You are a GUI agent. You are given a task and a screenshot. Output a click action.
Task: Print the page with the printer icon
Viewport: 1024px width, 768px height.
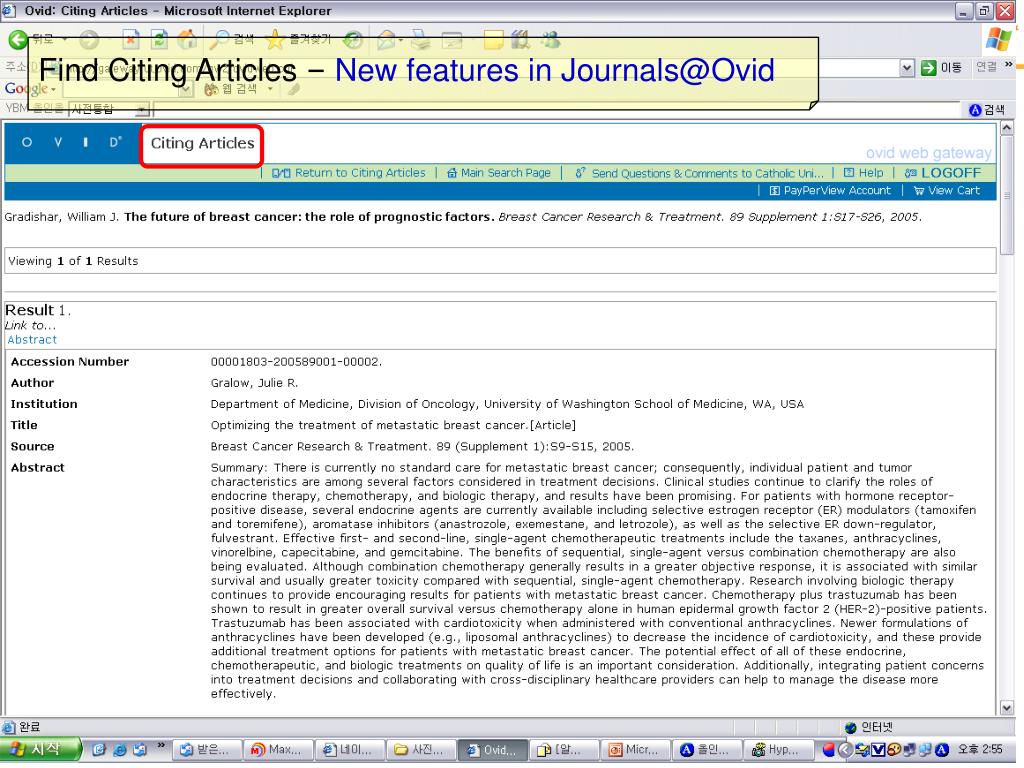click(x=420, y=40)
